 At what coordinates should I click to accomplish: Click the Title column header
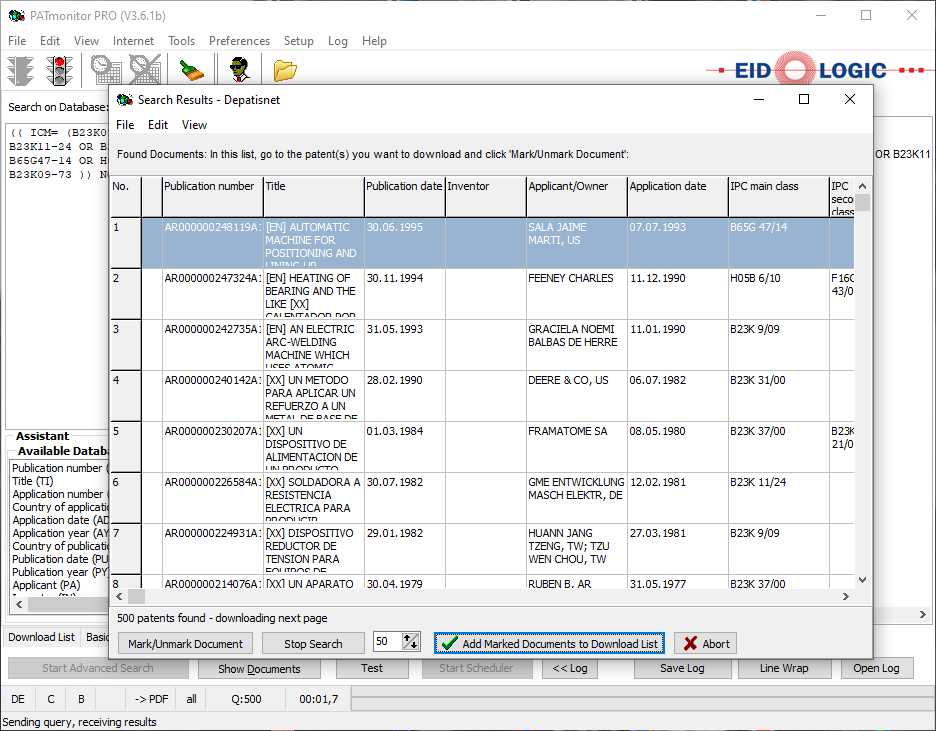[313, 196]
